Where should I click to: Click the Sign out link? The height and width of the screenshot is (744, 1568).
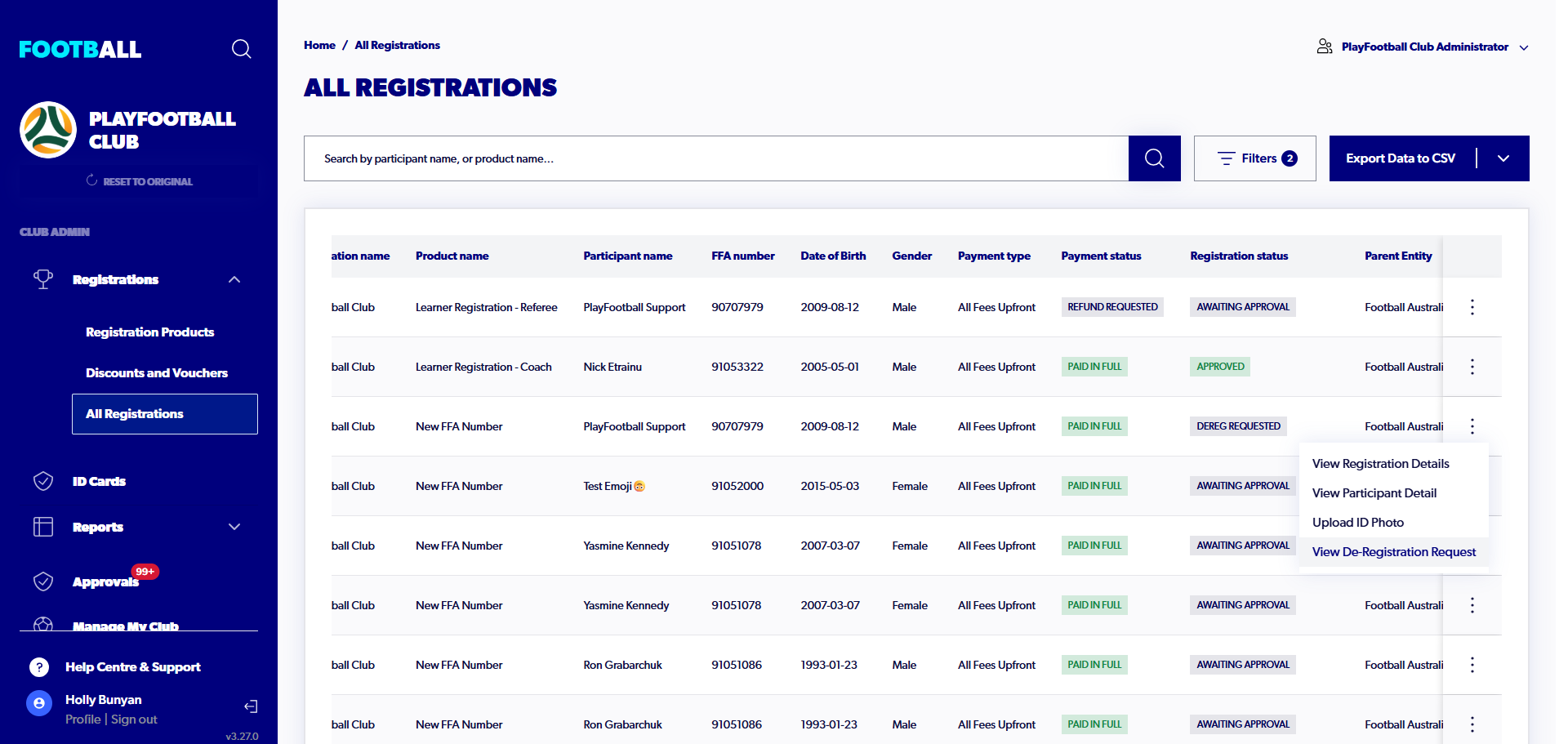click(x=134, y=719)
